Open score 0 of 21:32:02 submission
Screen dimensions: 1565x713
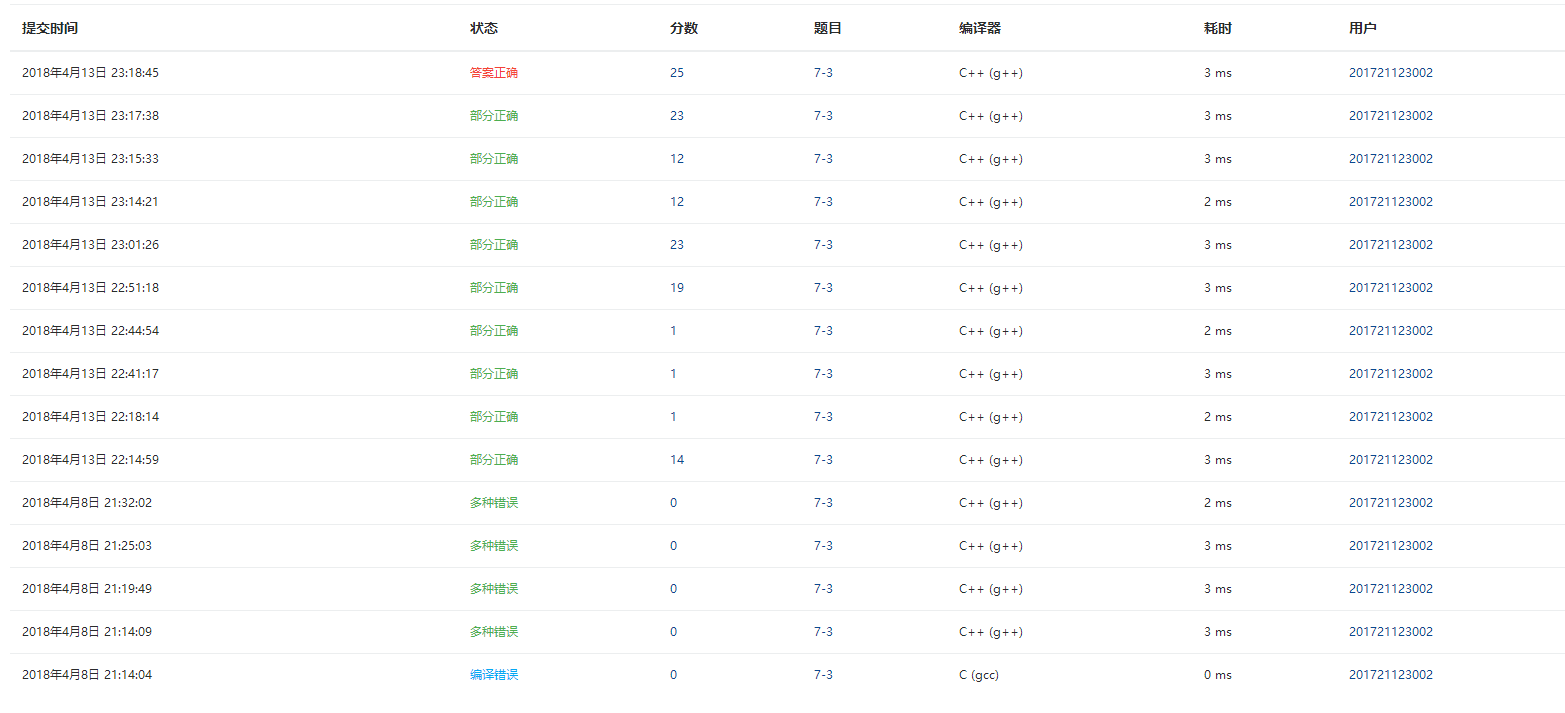pos(673,503)
